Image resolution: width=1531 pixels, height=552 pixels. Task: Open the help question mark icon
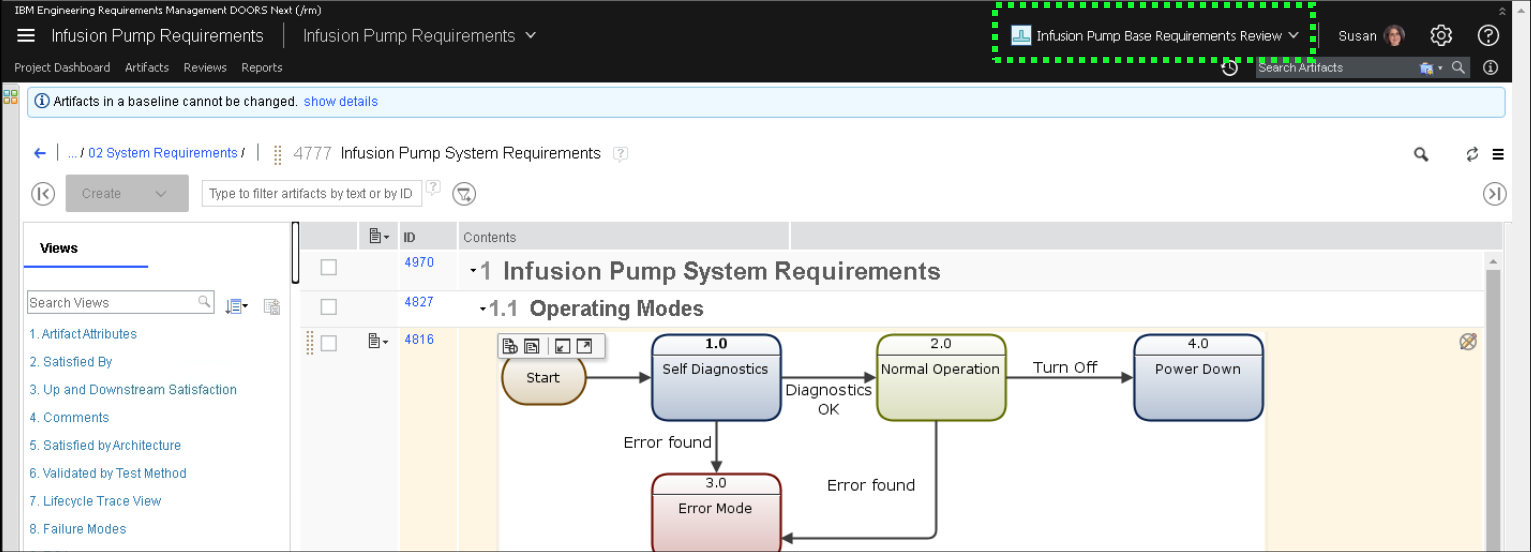click(1488, 36)
